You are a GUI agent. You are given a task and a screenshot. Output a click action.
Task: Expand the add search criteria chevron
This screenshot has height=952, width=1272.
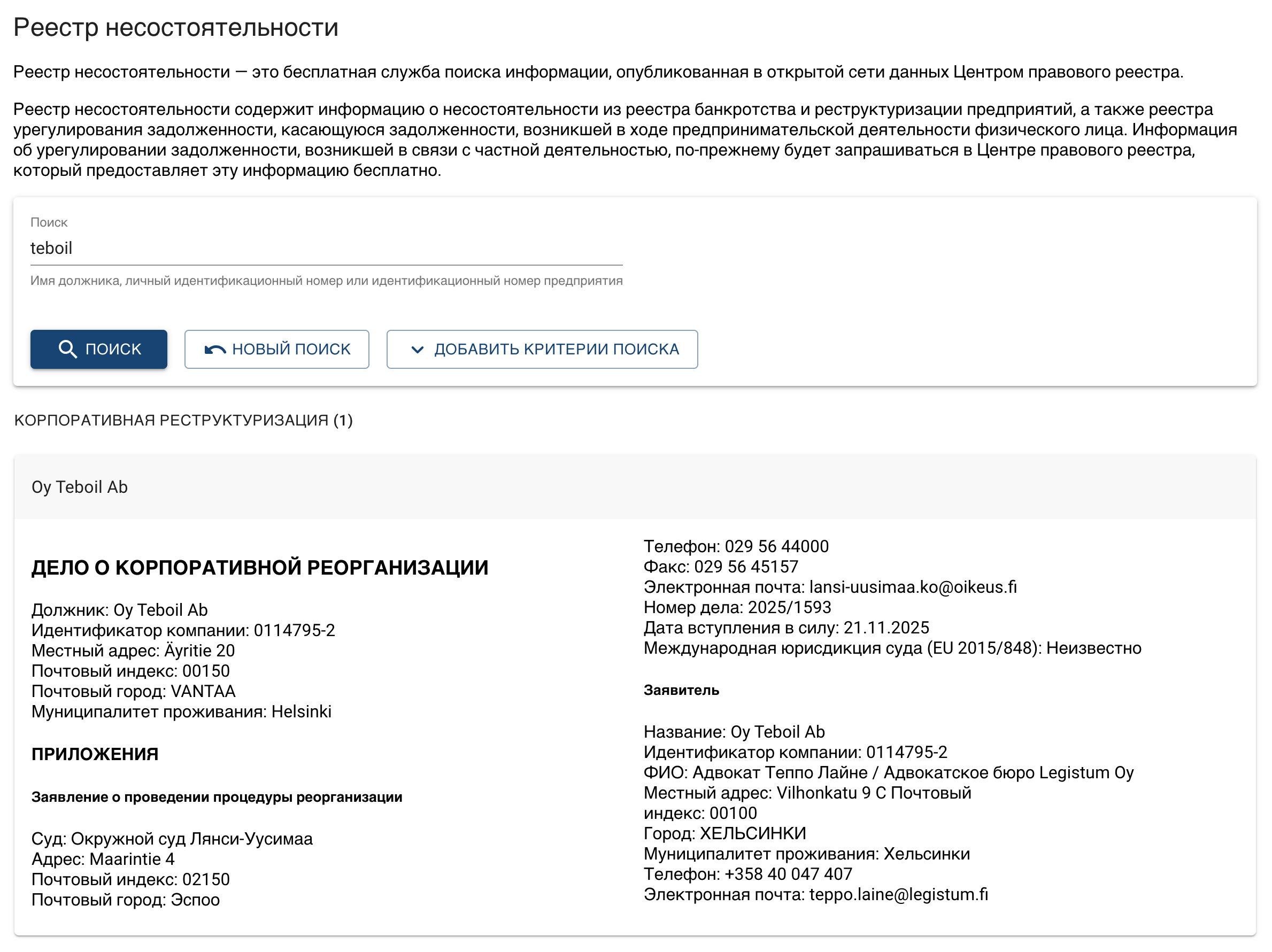(418, 349)
